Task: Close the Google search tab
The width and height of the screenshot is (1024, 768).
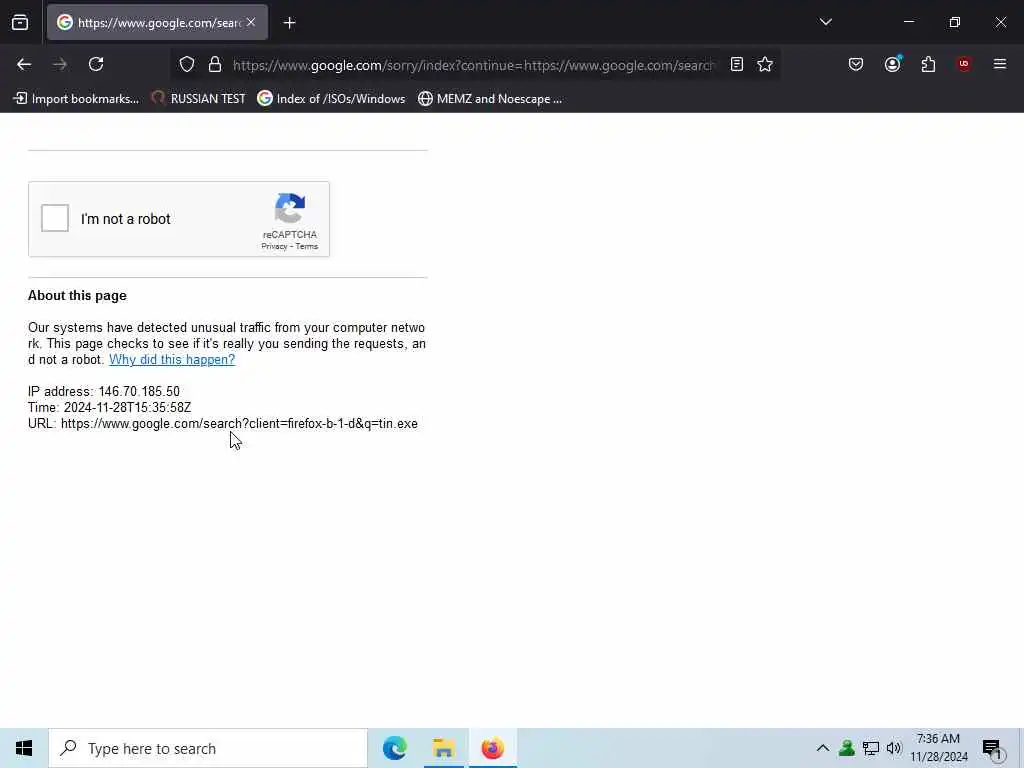Action: point(251,22)
